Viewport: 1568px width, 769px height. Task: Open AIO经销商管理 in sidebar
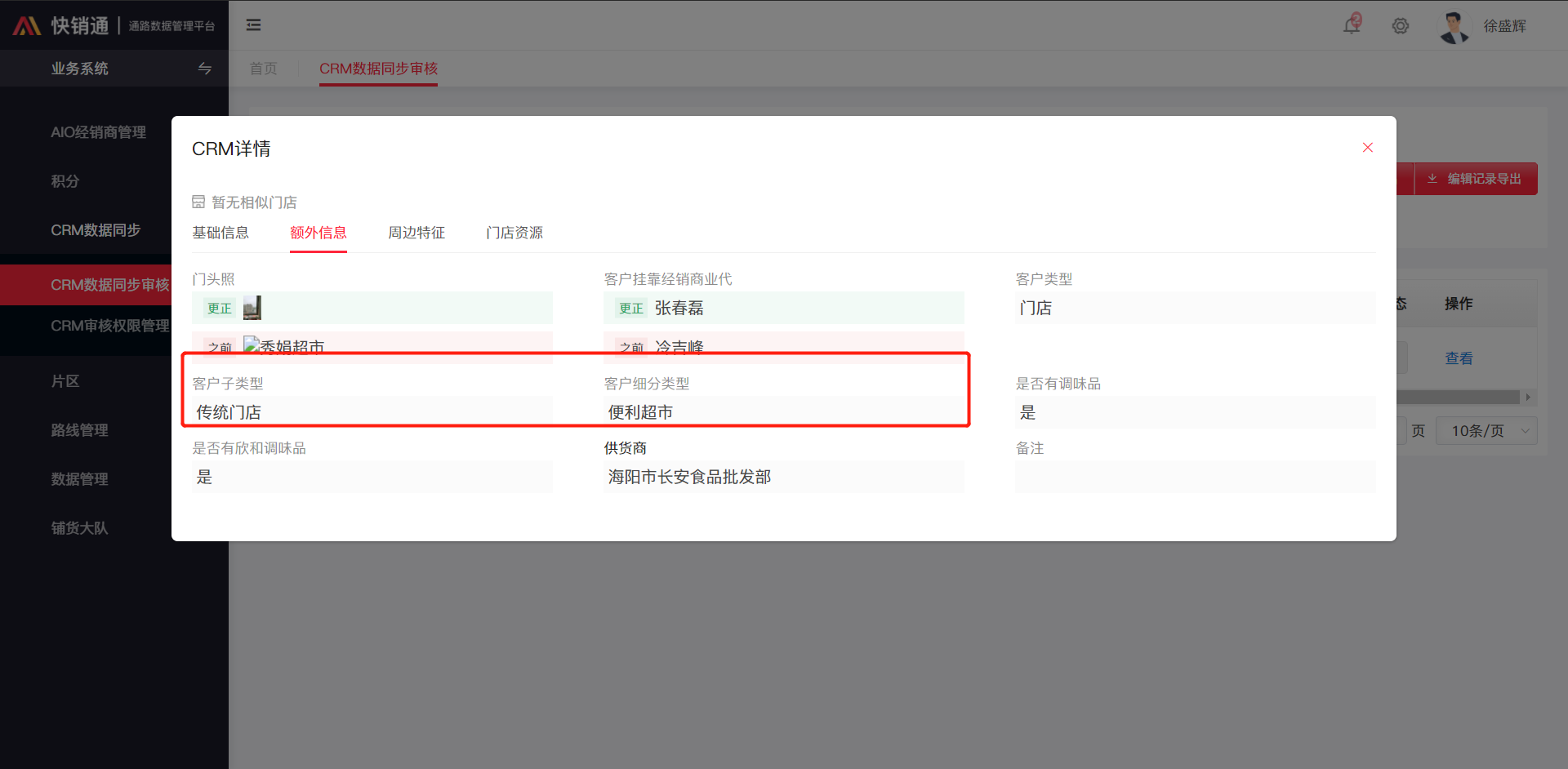point(99,132)
